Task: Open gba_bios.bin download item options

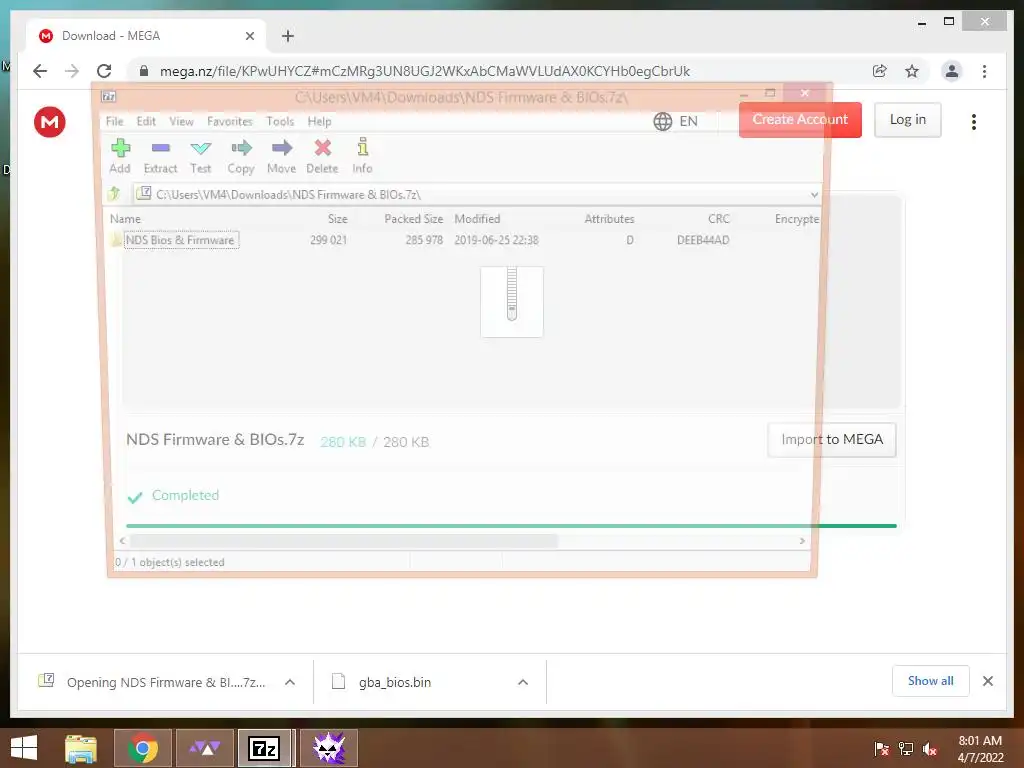Action: pos(523,682)
